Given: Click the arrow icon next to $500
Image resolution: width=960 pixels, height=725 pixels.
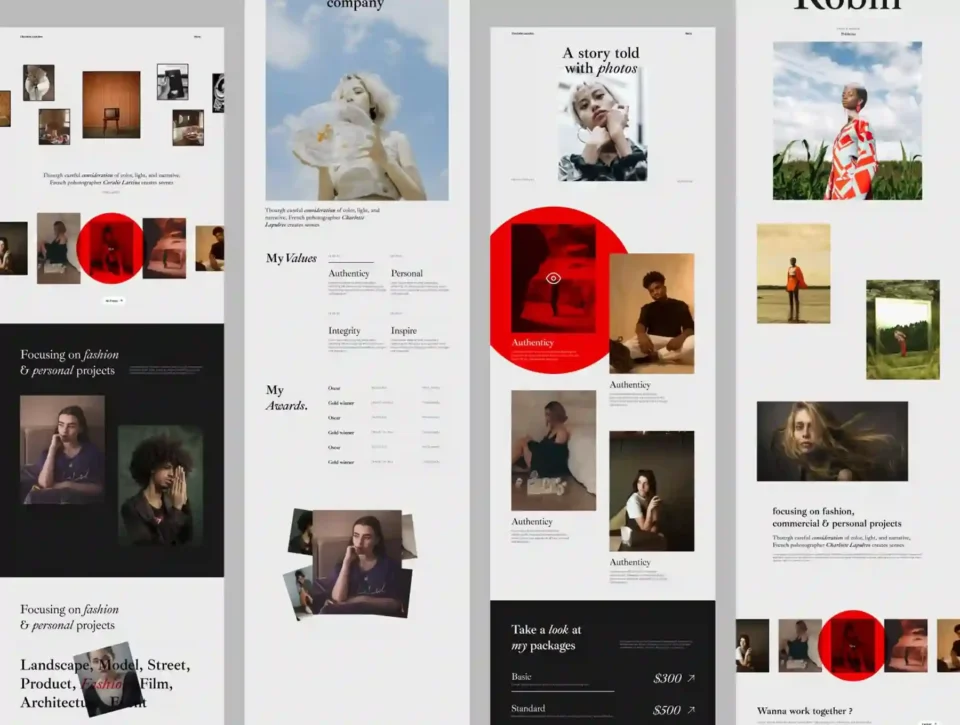Looking at the screenshot, I should pyautogui.click(x=690, y=711).
